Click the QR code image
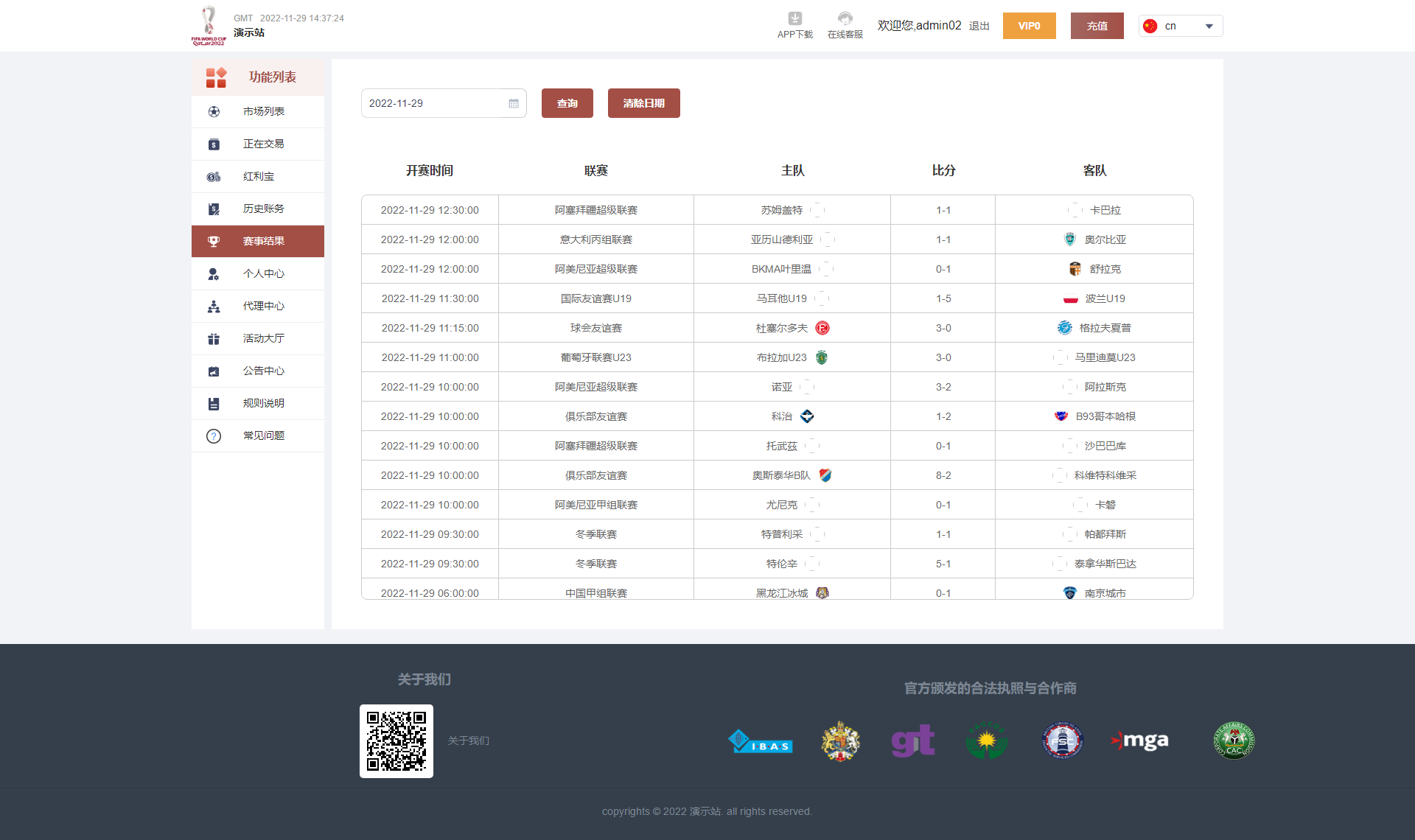Viewport: 1415px width, 840px height. (396, 741)
